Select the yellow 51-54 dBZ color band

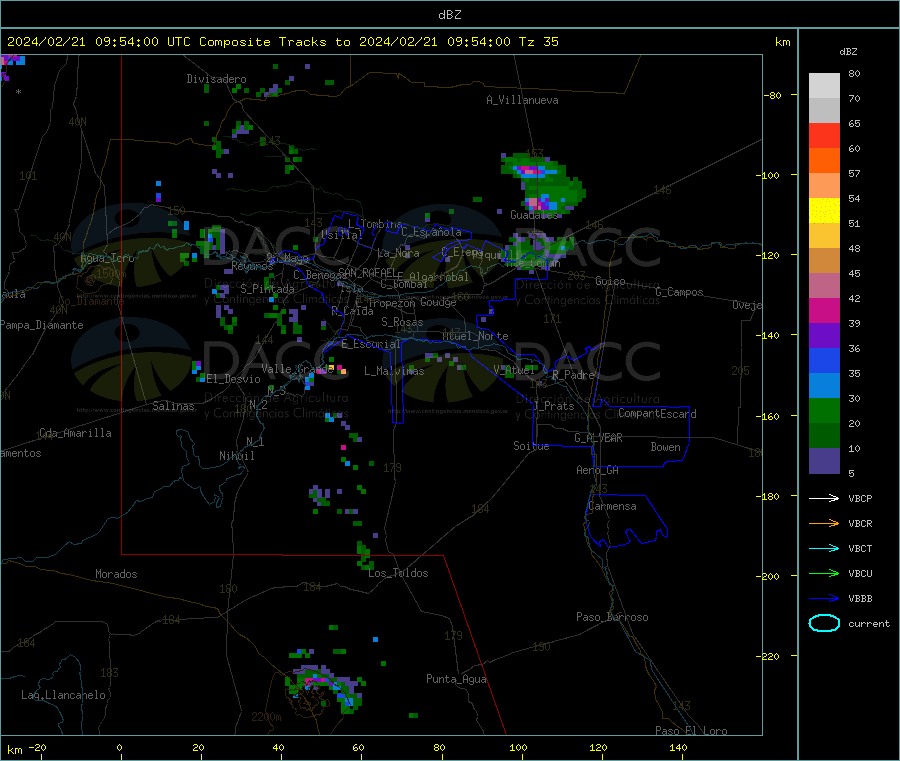point(824,211)
